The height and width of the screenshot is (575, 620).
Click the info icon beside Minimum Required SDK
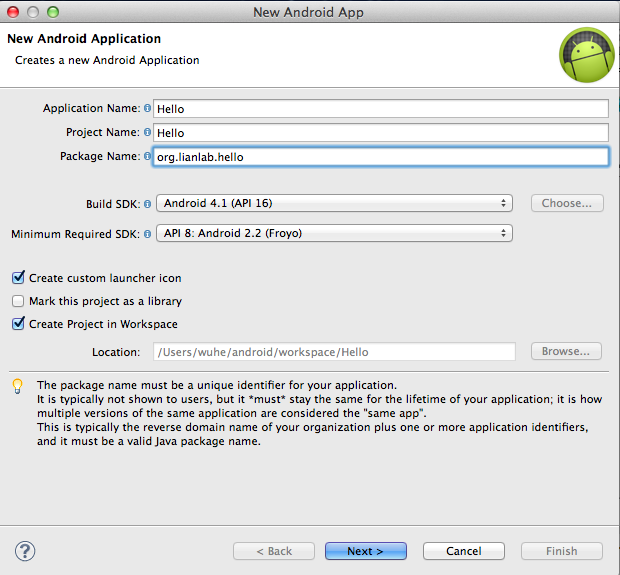point(147,234)
